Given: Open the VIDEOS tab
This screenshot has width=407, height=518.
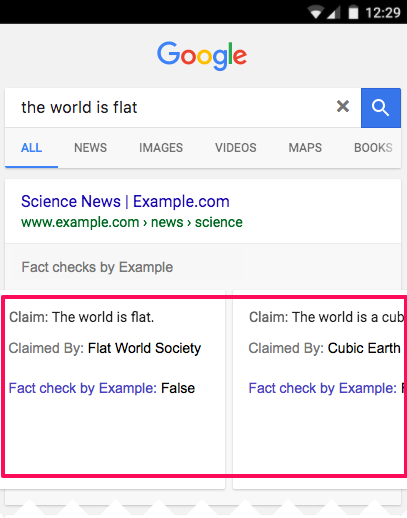Looking at the screenshot, I should (236, 148).
